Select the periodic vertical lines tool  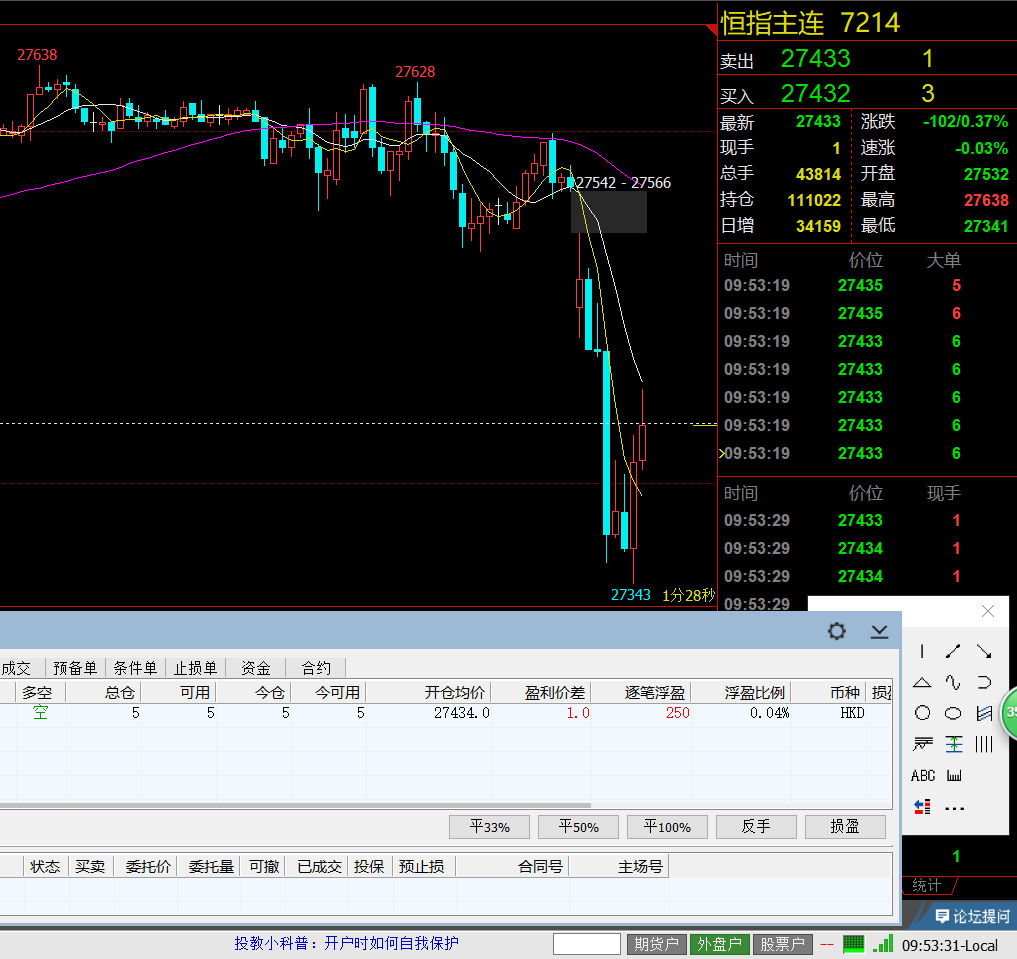point(984,744)
